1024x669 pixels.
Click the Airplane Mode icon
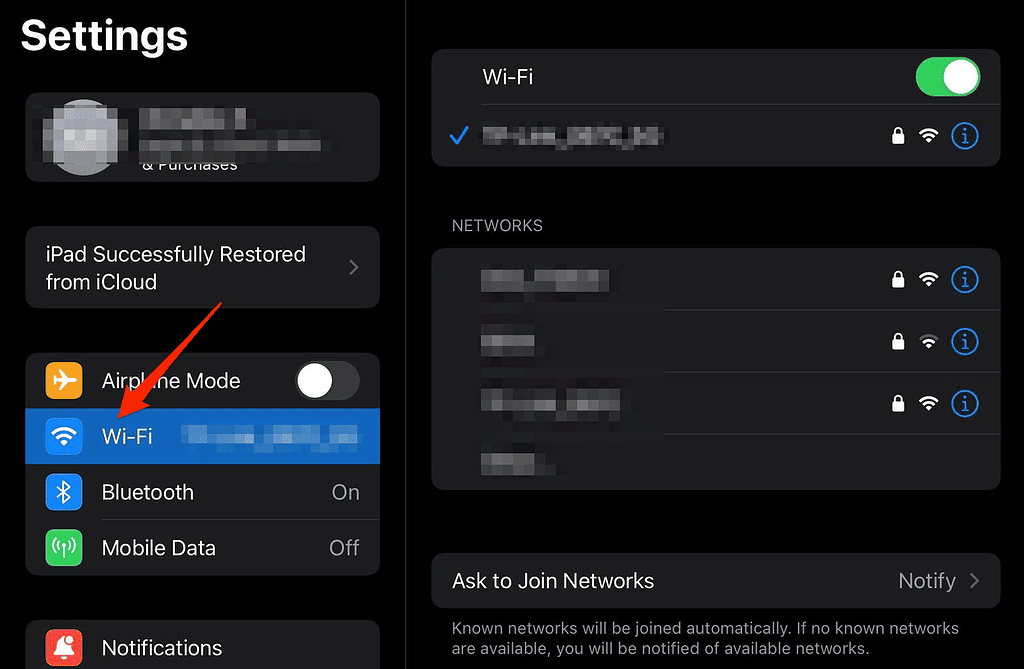(63, 381)
